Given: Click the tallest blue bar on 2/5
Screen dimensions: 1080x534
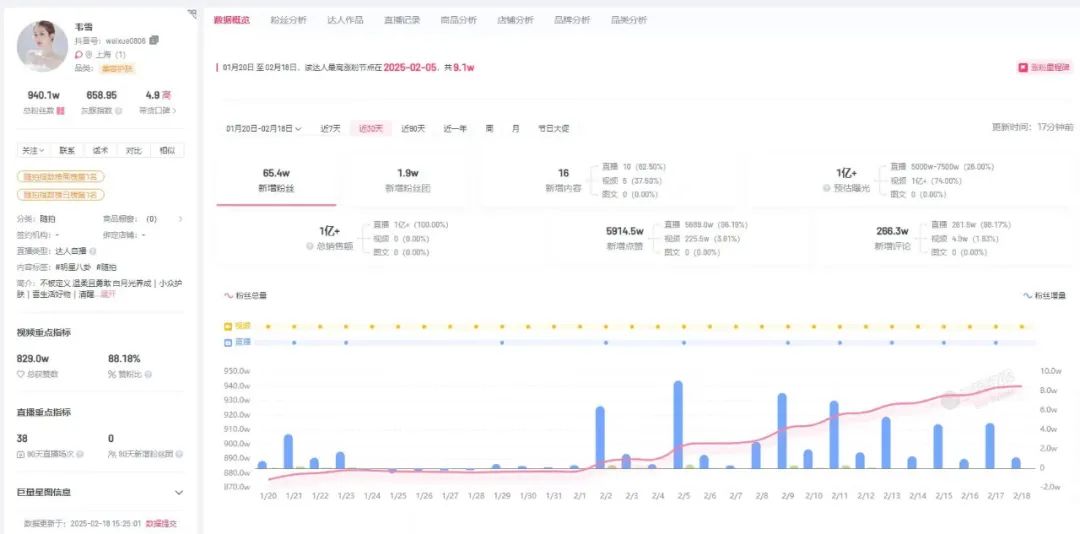Looking at the screenshot, I should click(678, 424).
